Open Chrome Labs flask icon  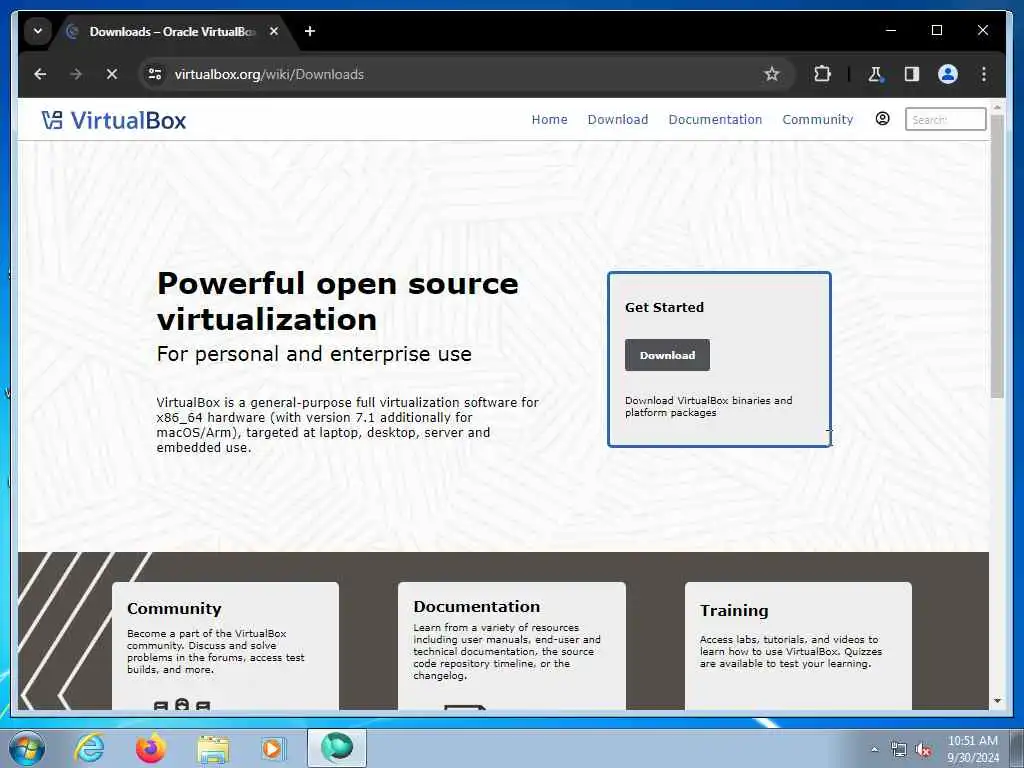875,74
